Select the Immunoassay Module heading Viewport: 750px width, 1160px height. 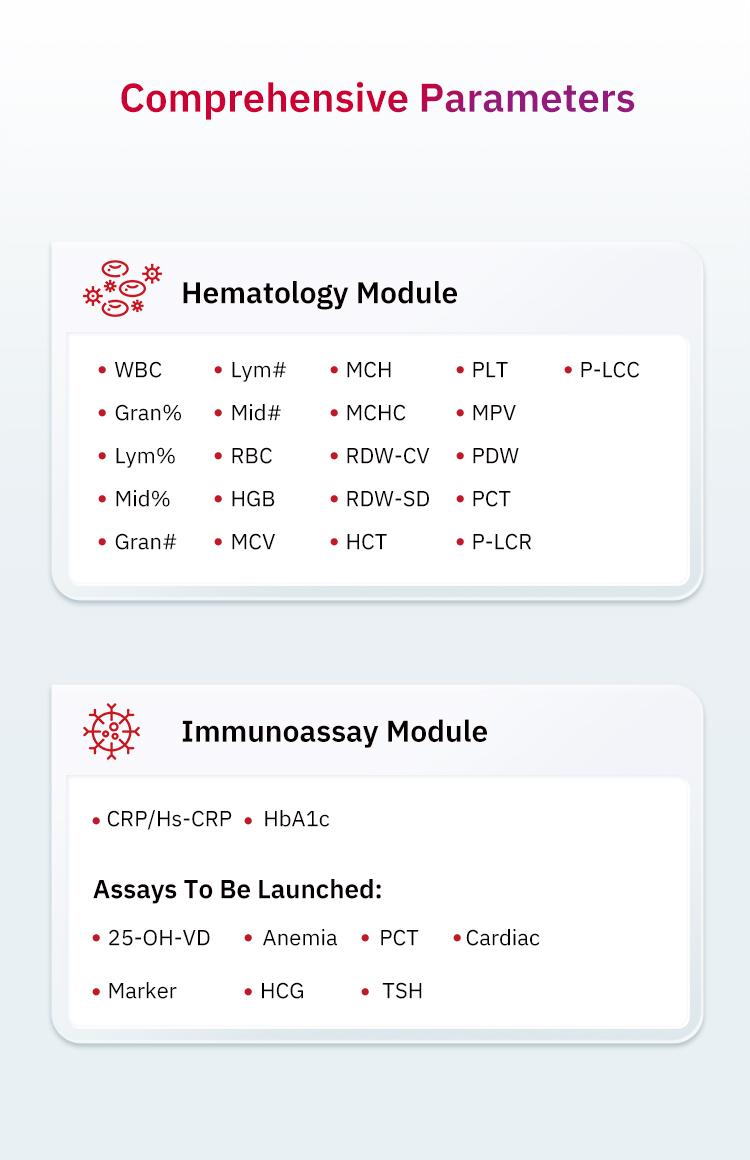point(334,731)
